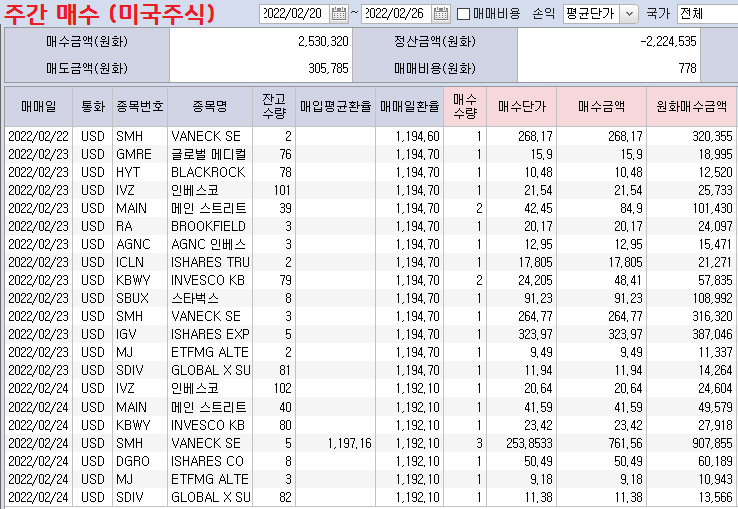
Task: Select the 매매비용(원화) value 778
Action: 688,68
